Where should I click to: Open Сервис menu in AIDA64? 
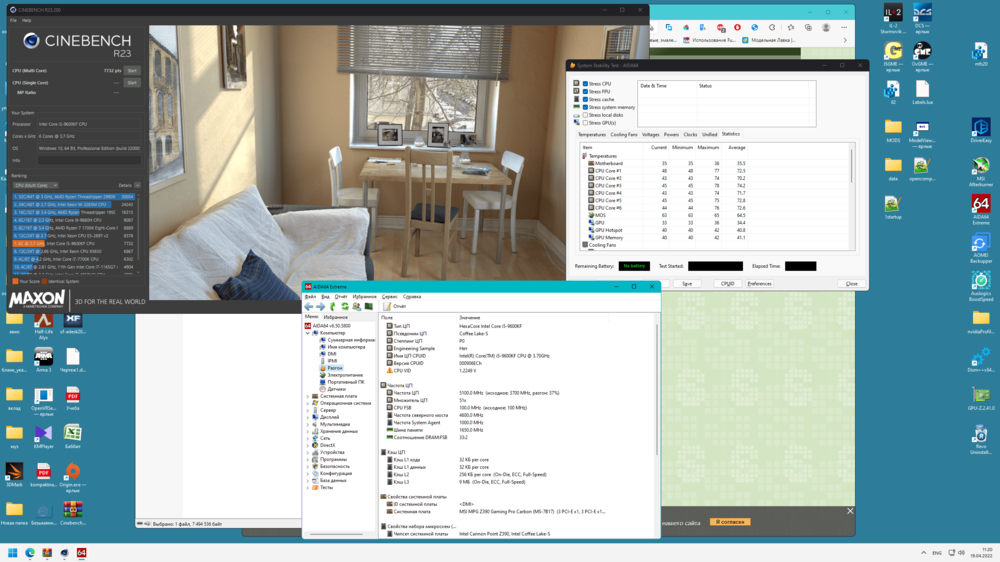click(x=389, y=297)
